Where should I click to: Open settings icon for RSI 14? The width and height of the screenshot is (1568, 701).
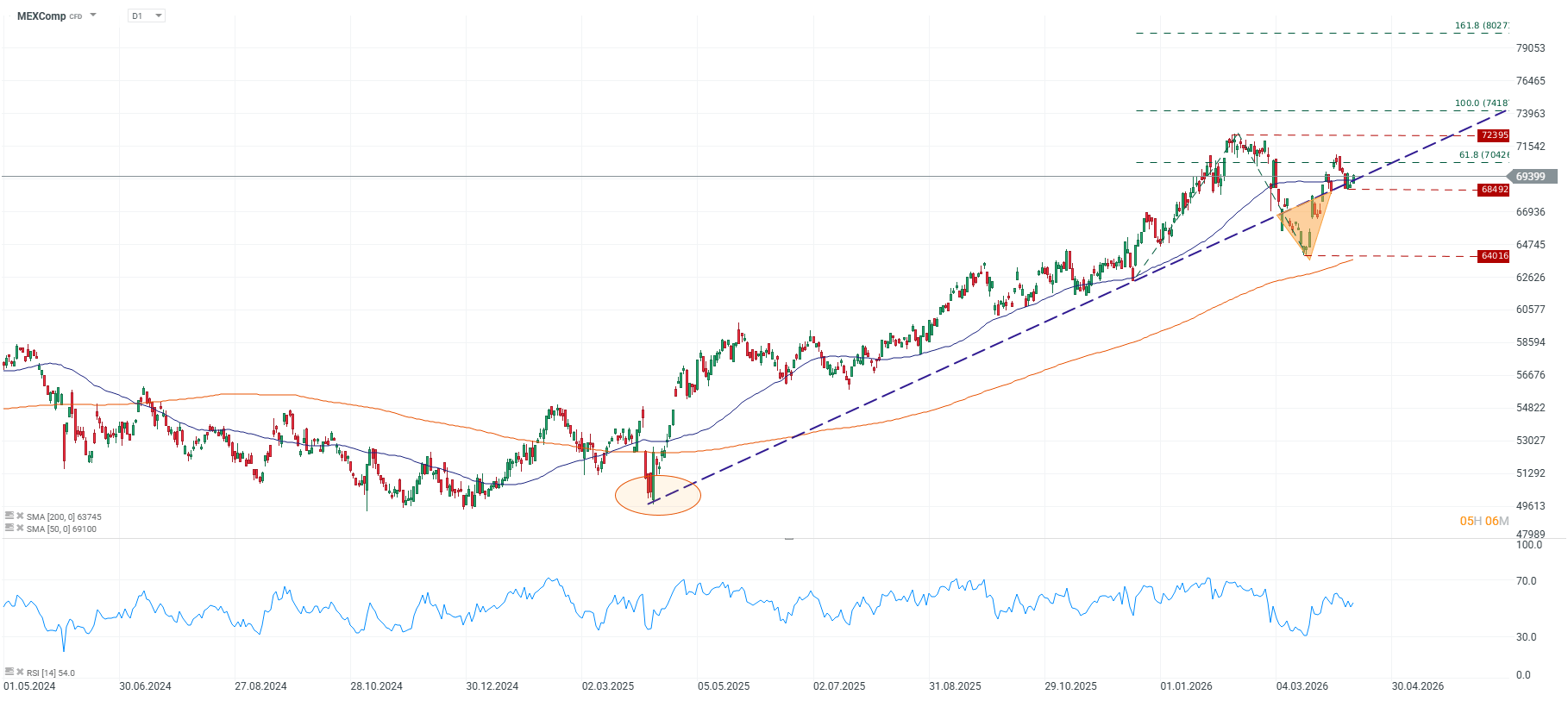click(9, 673)
